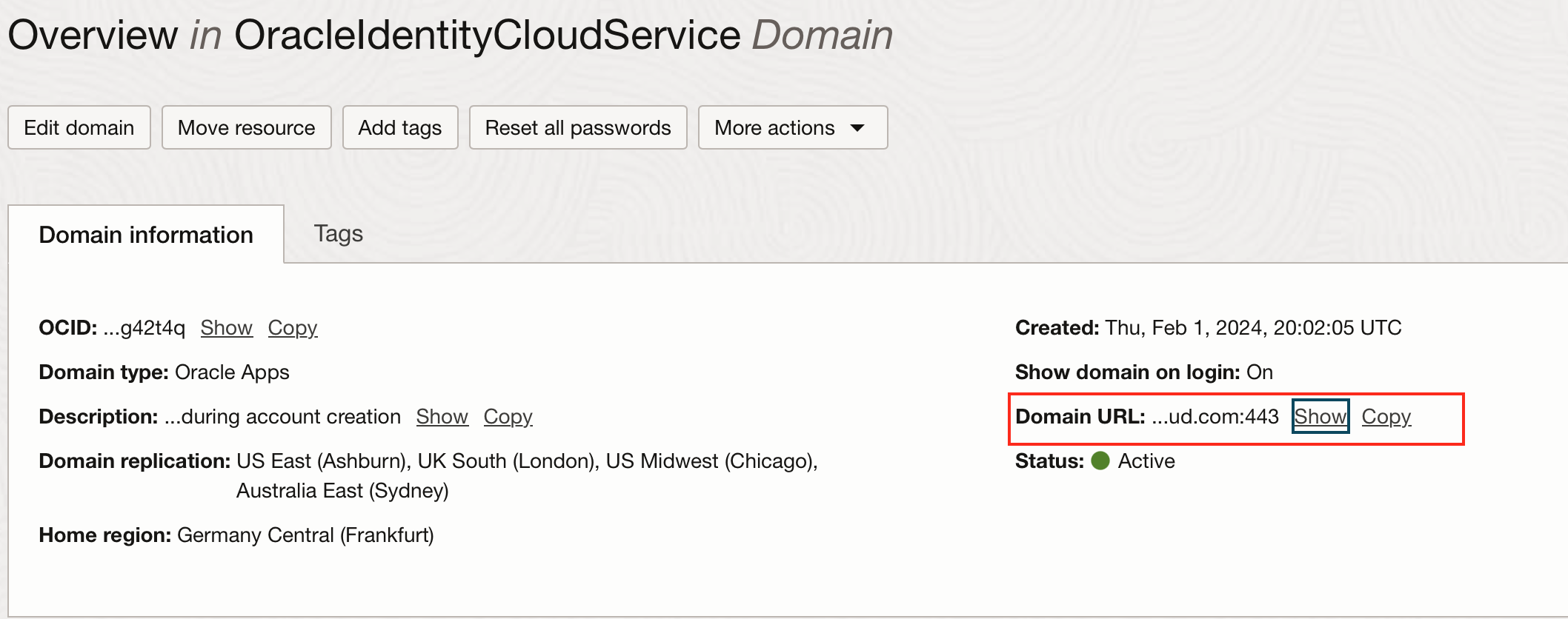Image resolution: width=1568 pixels, height=619 pixels.
Task: Expand the More actions dropdown
Action: click(x=793, y=127)
